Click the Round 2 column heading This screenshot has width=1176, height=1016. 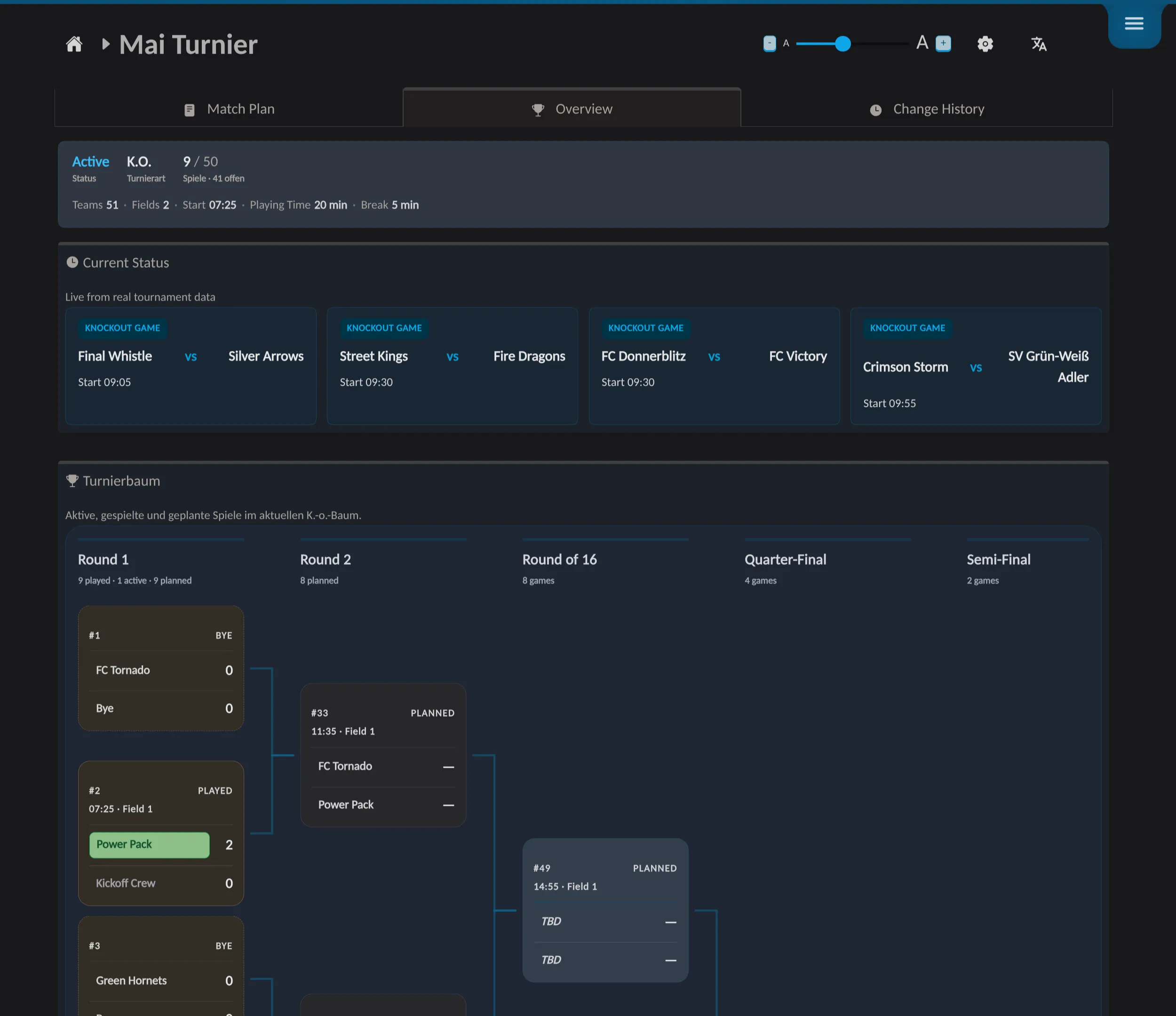326,560
